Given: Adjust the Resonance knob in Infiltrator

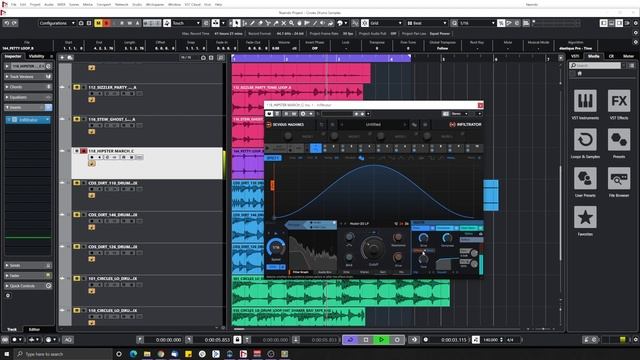Looking at the screenshot, I should (398, 238).
